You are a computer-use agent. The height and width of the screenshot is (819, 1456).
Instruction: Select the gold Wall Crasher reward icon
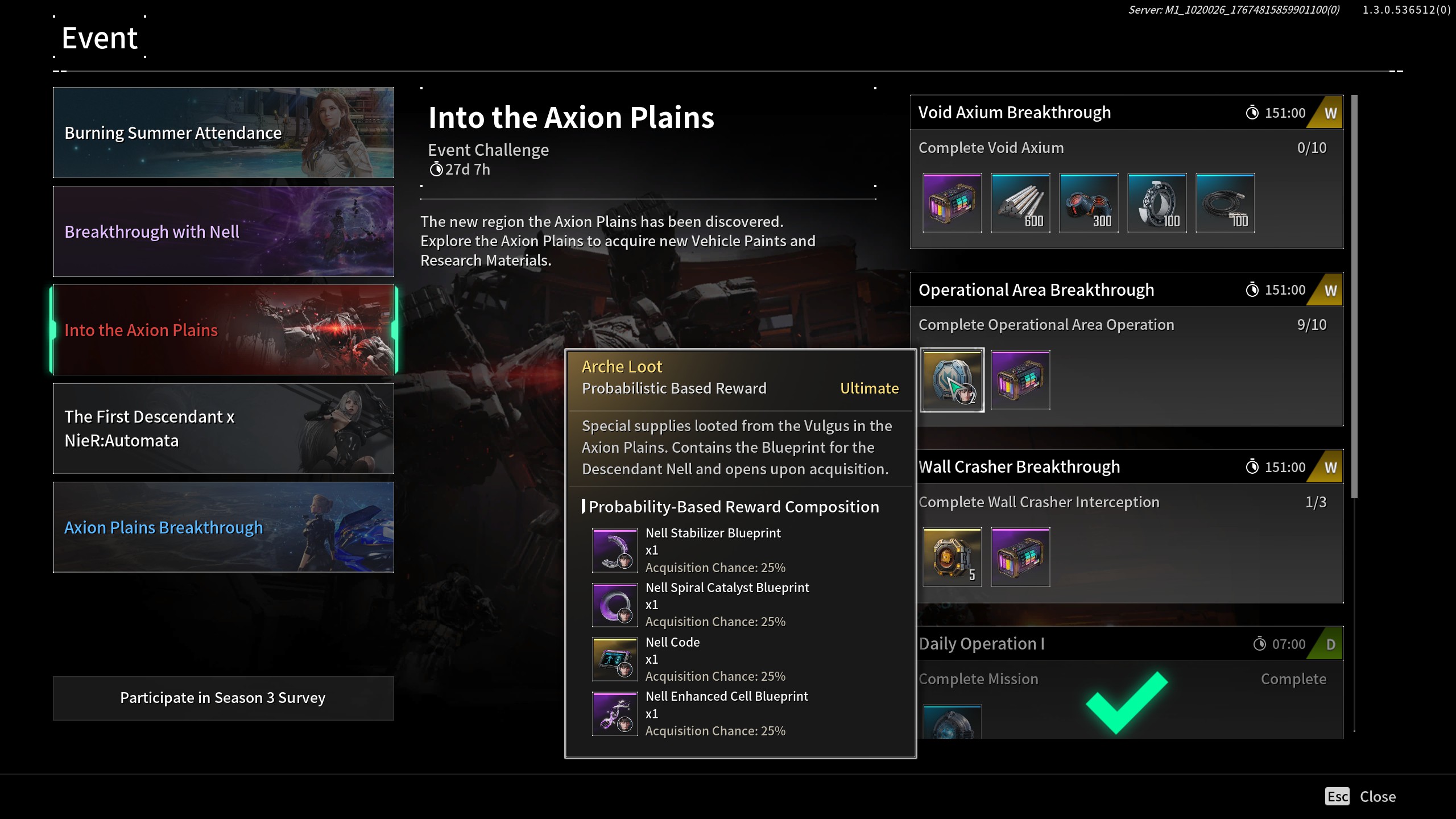tap(952, 557)
